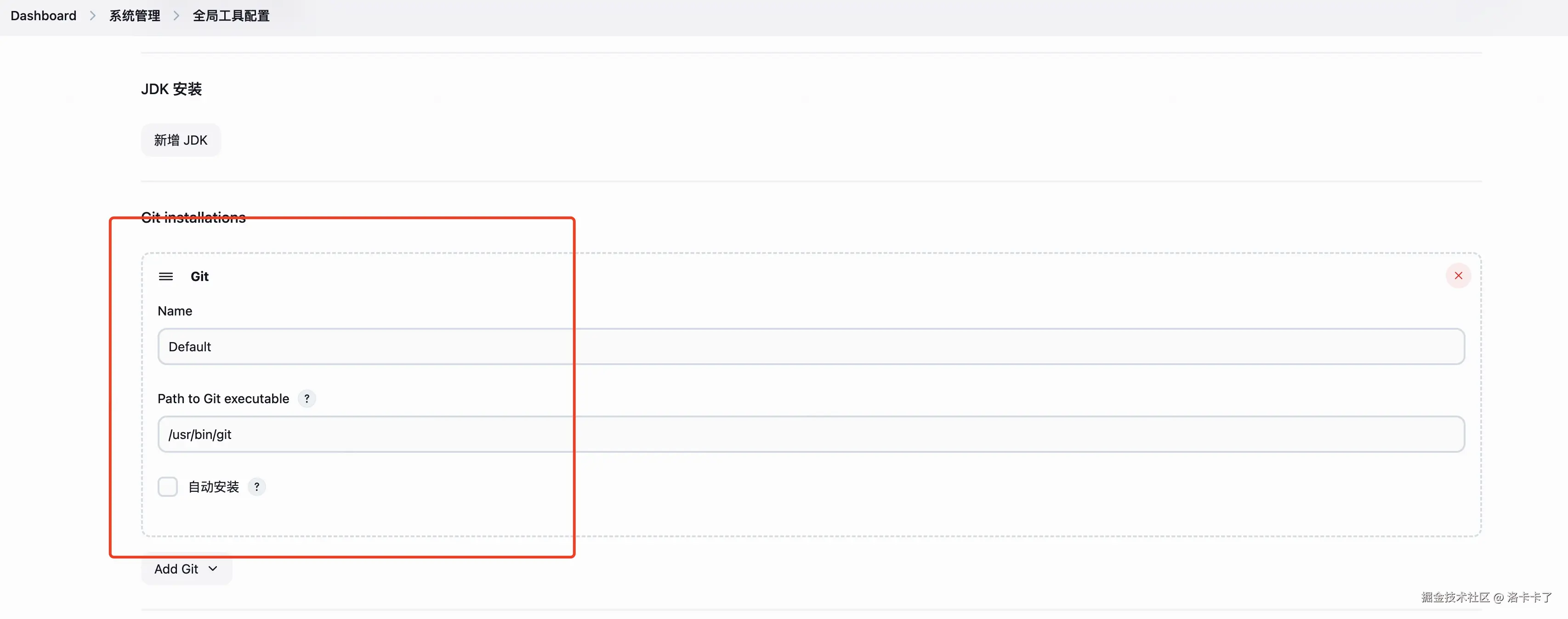Grab the Git entry drag handle
The height and width of the screenshot is (619, 1568).
coord(165,276)
